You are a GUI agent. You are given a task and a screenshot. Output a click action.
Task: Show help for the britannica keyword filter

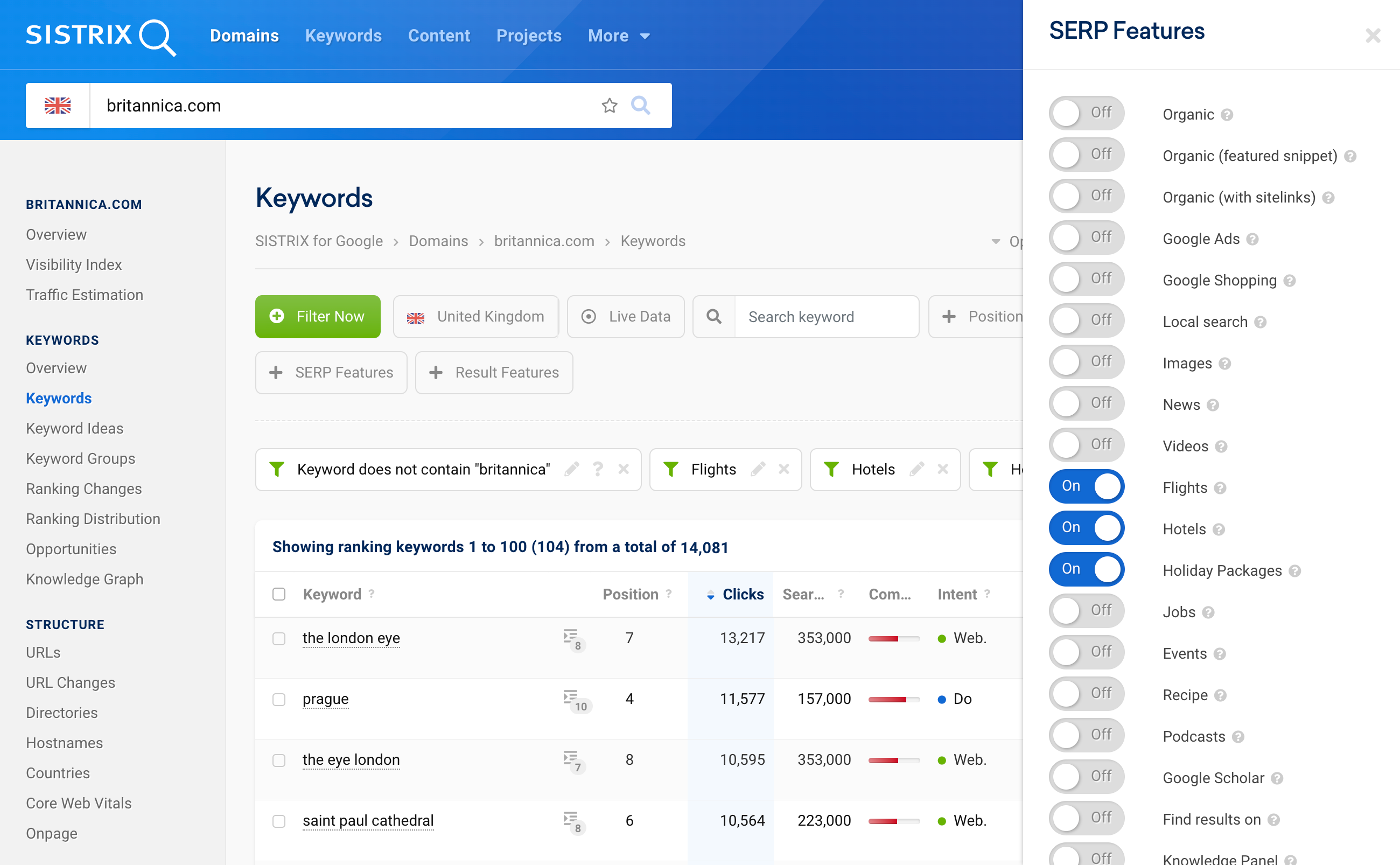(x=598, y=469)
